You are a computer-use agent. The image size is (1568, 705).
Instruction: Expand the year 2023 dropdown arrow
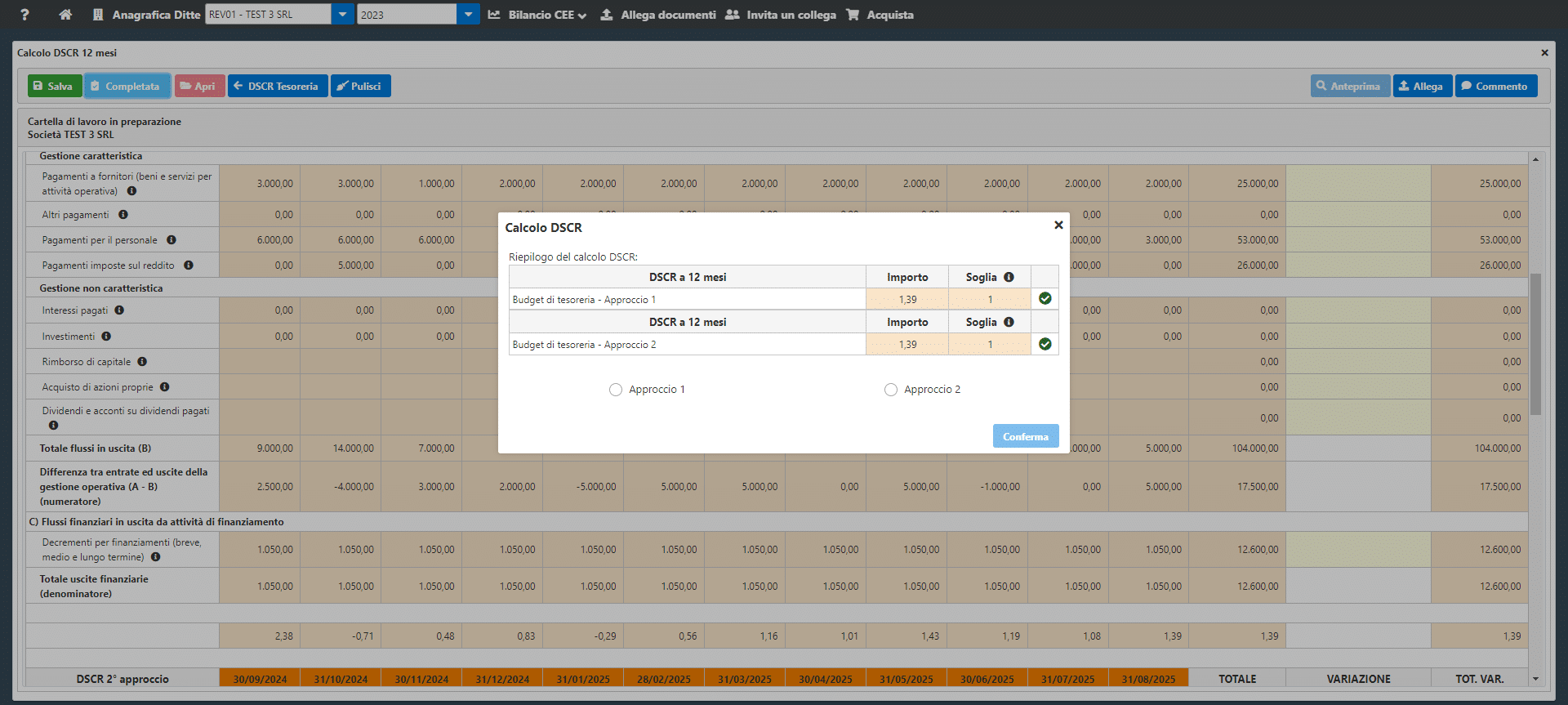468,14
